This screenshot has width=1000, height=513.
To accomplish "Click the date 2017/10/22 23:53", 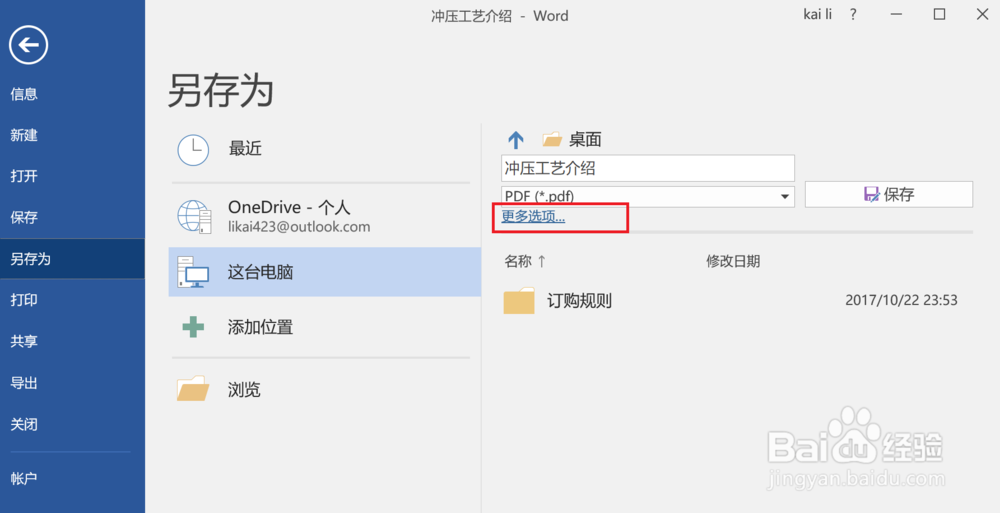I will [901, 300].
